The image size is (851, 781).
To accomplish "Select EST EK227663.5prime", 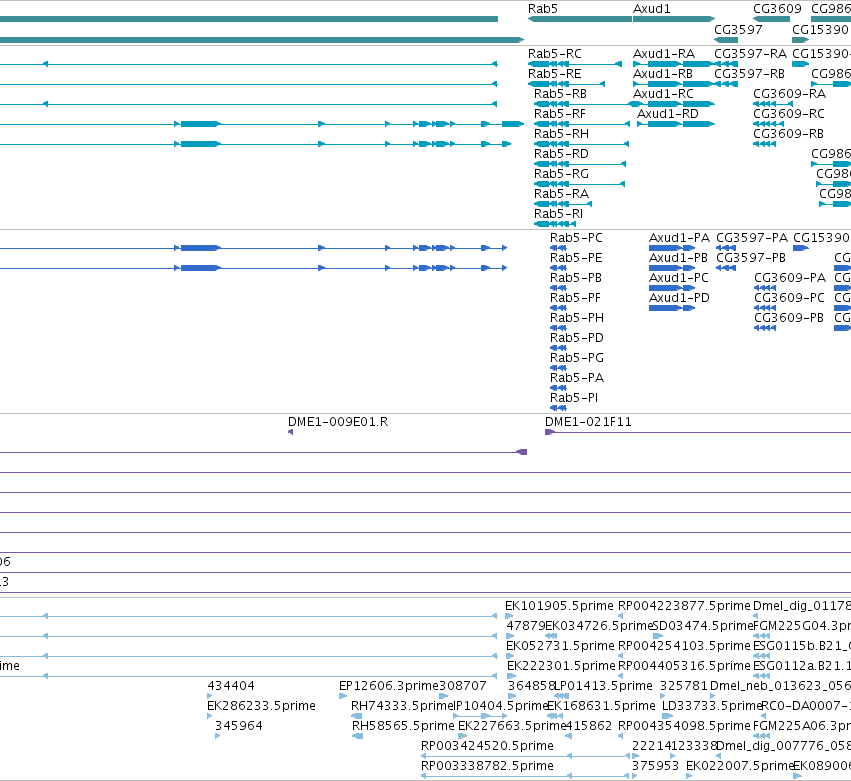I will [512, 726].
